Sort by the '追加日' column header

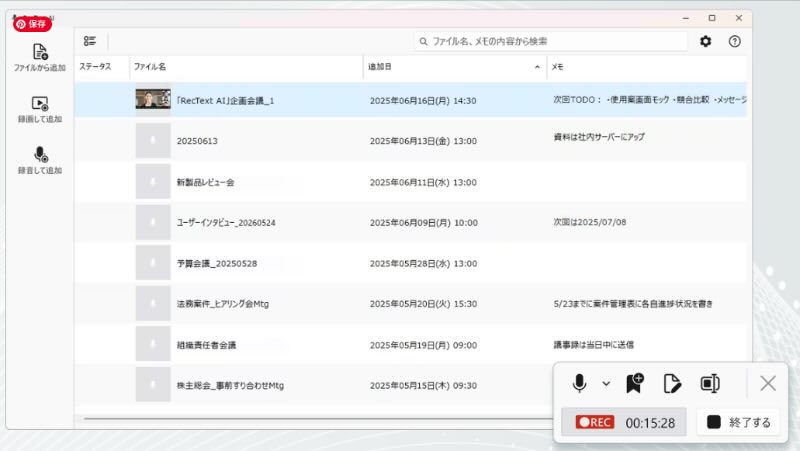pyautogui.click(x=380, y=67)
